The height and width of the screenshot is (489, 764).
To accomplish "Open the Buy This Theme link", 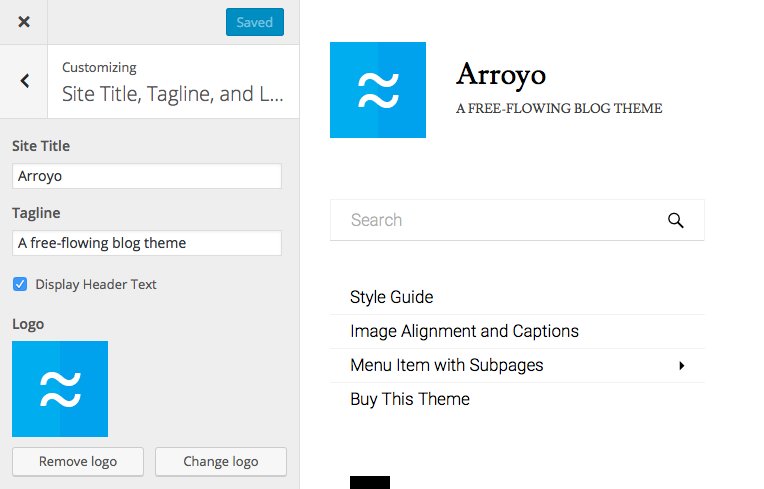I will 410,399.
